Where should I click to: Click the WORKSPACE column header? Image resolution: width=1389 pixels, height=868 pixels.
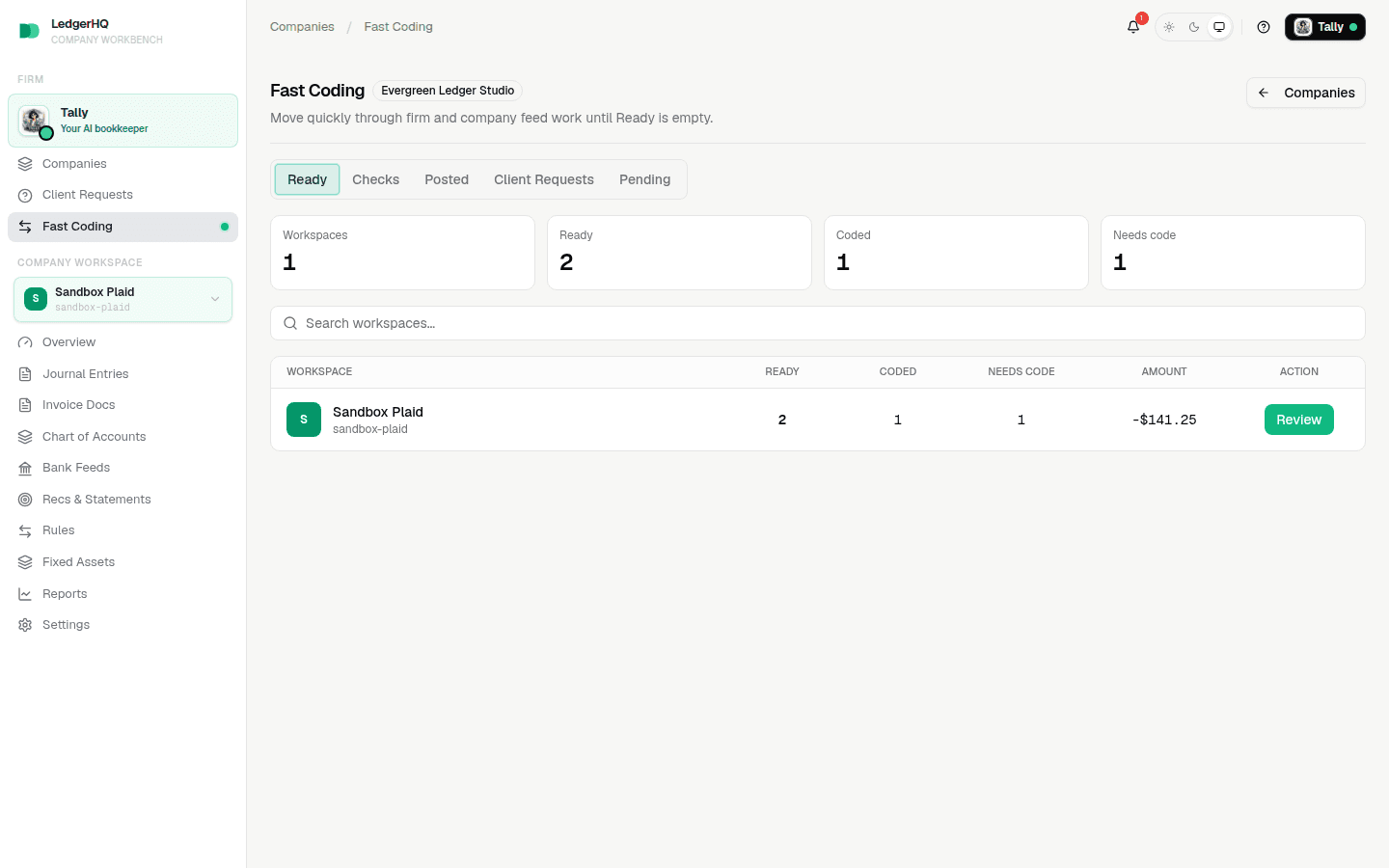point(319,371)
